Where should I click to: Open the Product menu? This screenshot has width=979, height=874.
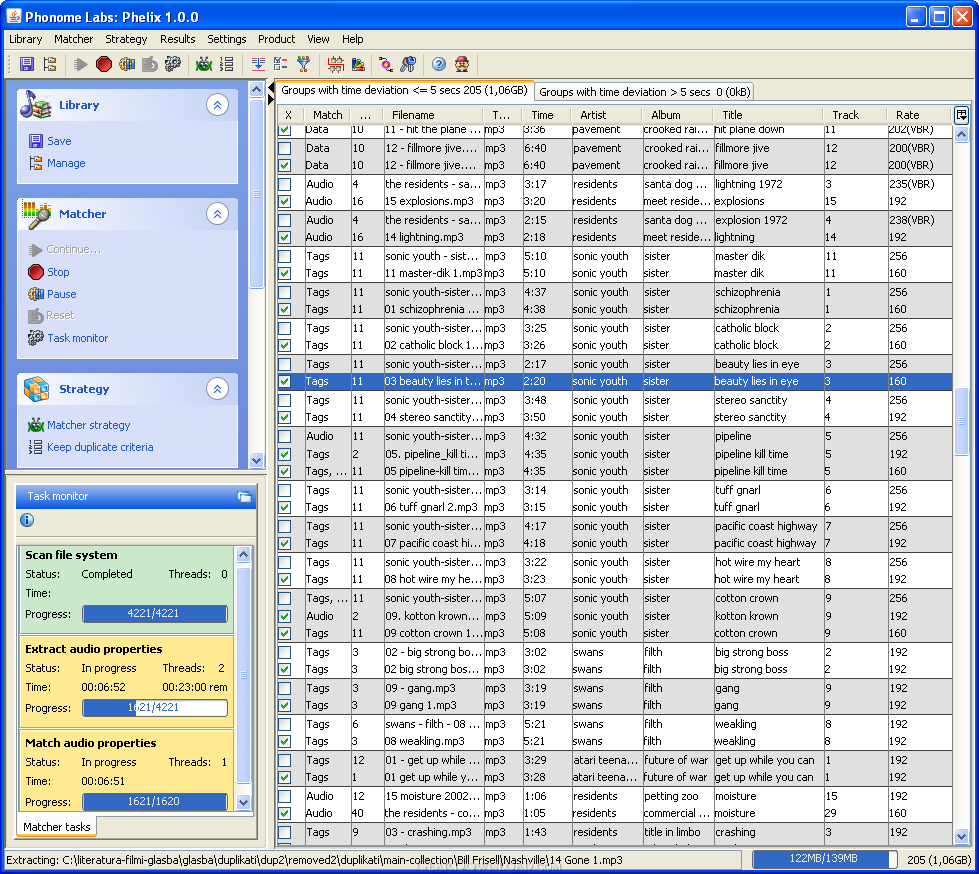[x=277, y=39]
